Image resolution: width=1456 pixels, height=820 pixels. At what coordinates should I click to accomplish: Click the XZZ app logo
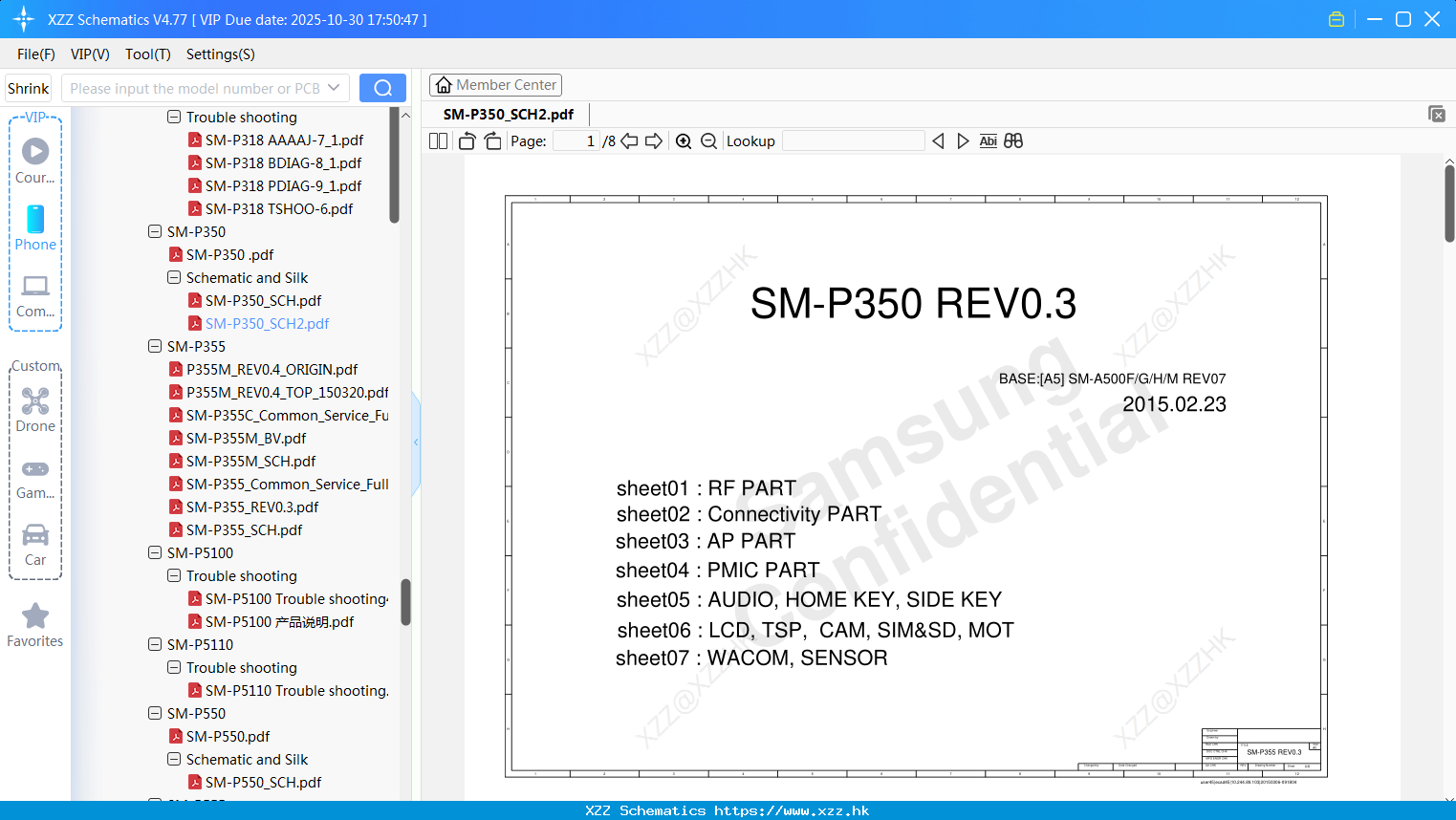tap(24, 19)
